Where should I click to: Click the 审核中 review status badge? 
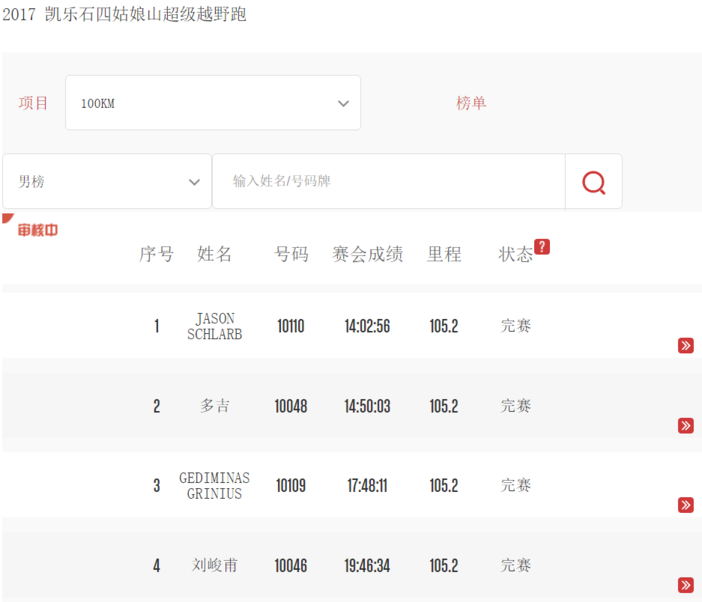pos(37,230)
